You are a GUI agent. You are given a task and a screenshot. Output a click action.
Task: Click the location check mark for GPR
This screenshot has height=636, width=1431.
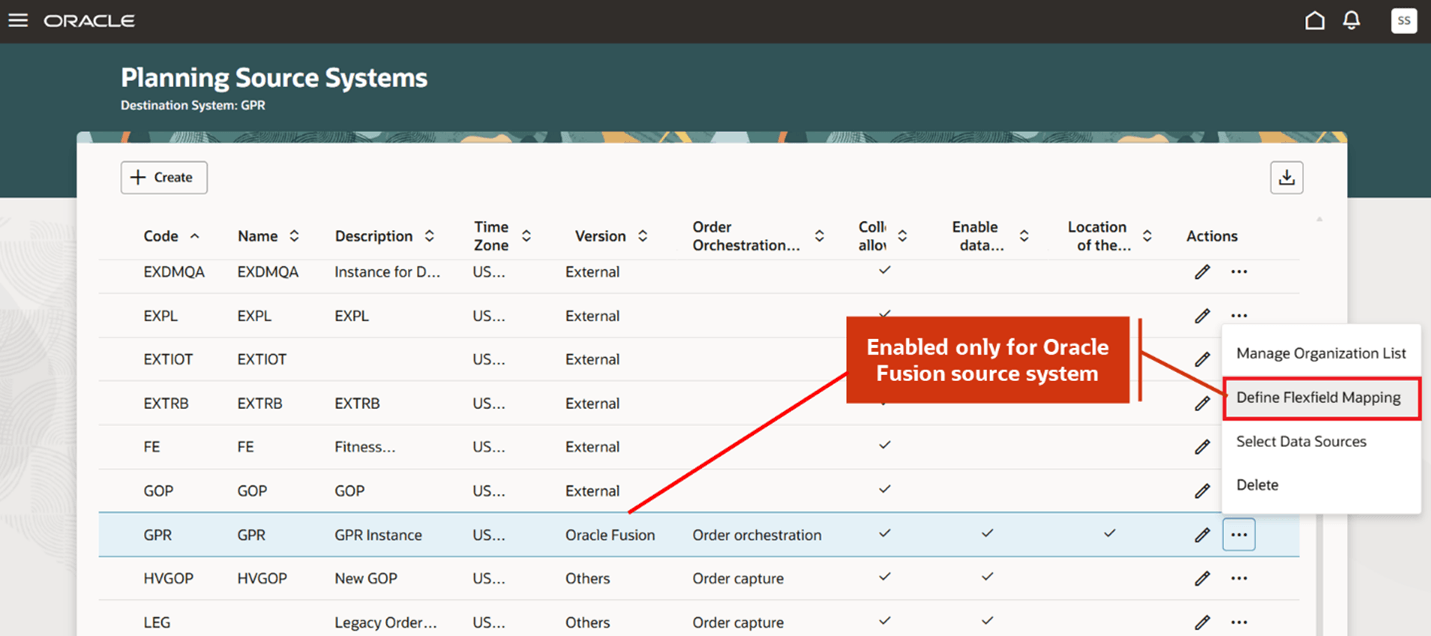[x=1109, y=534]
